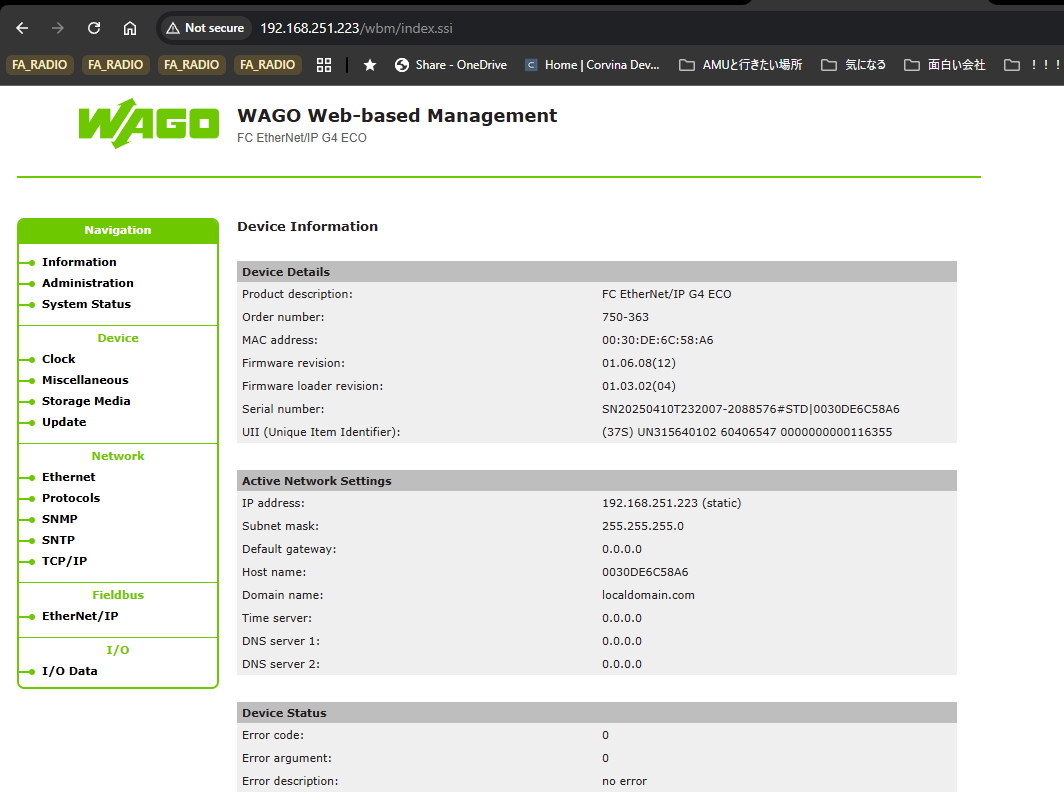Screen dimensions: 1064x807
Task: Click the WAGO logo
Action: 148,124
